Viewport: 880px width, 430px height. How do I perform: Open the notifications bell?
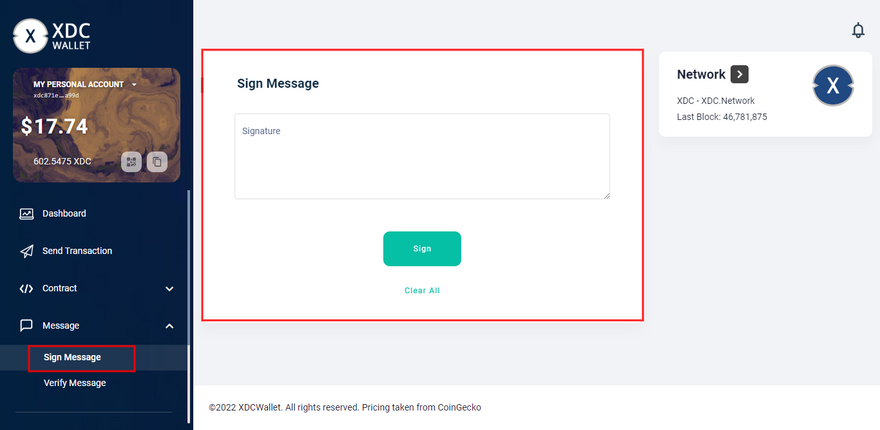[x=857, y=31]
